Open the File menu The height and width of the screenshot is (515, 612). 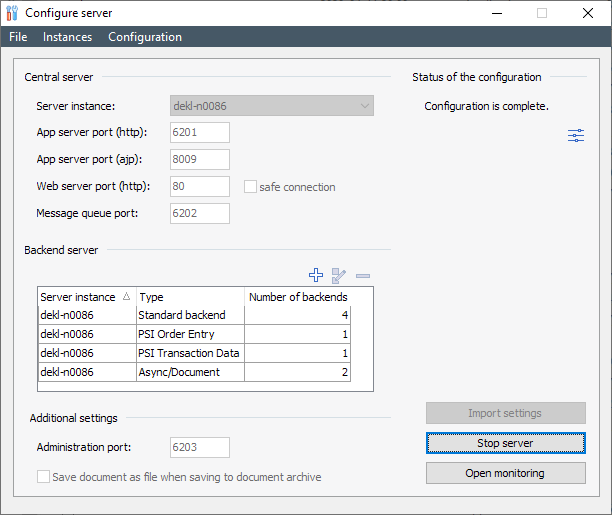pyautogui.click(x=18, y=37)
